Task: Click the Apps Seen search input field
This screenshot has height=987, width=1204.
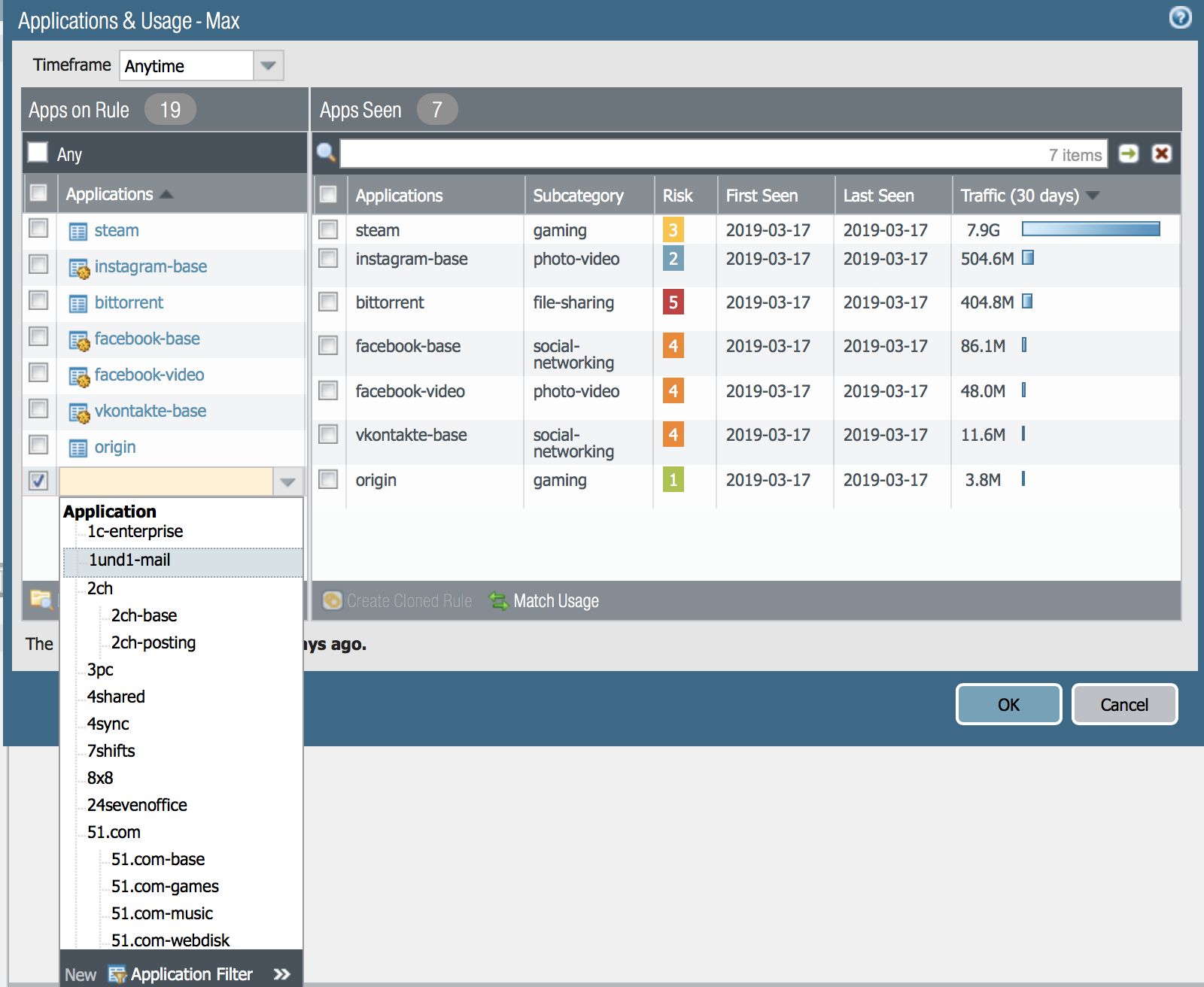Action: (x=723, y=153)
